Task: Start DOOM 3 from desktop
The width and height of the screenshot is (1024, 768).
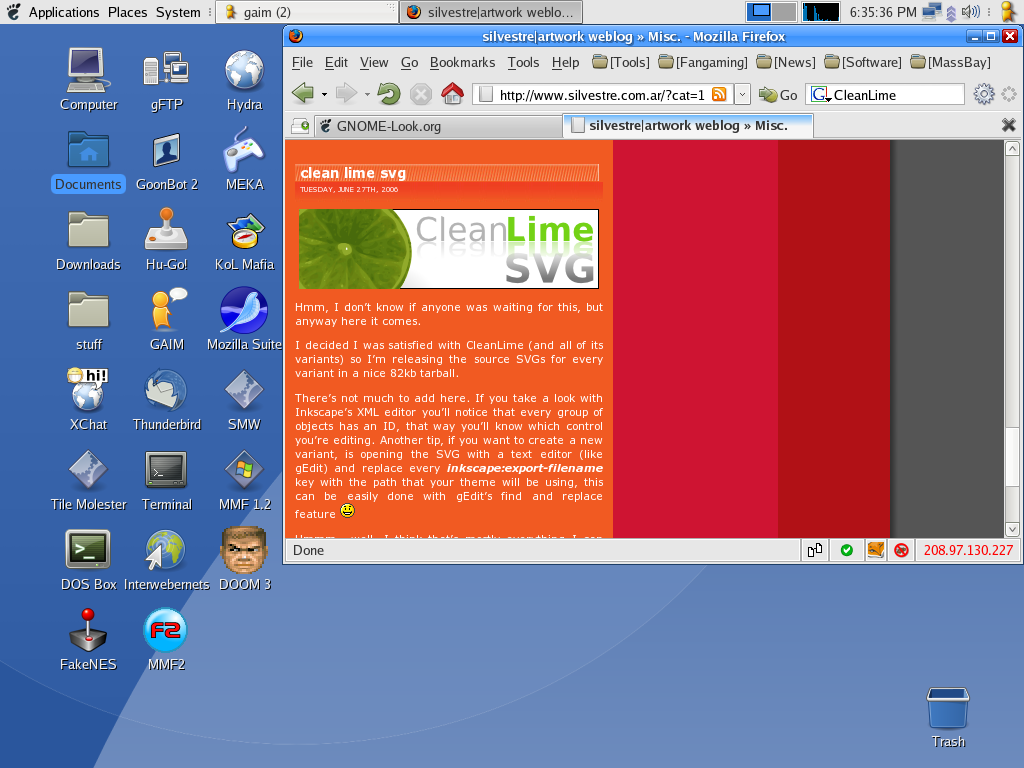Action: [x=244, y=560]
